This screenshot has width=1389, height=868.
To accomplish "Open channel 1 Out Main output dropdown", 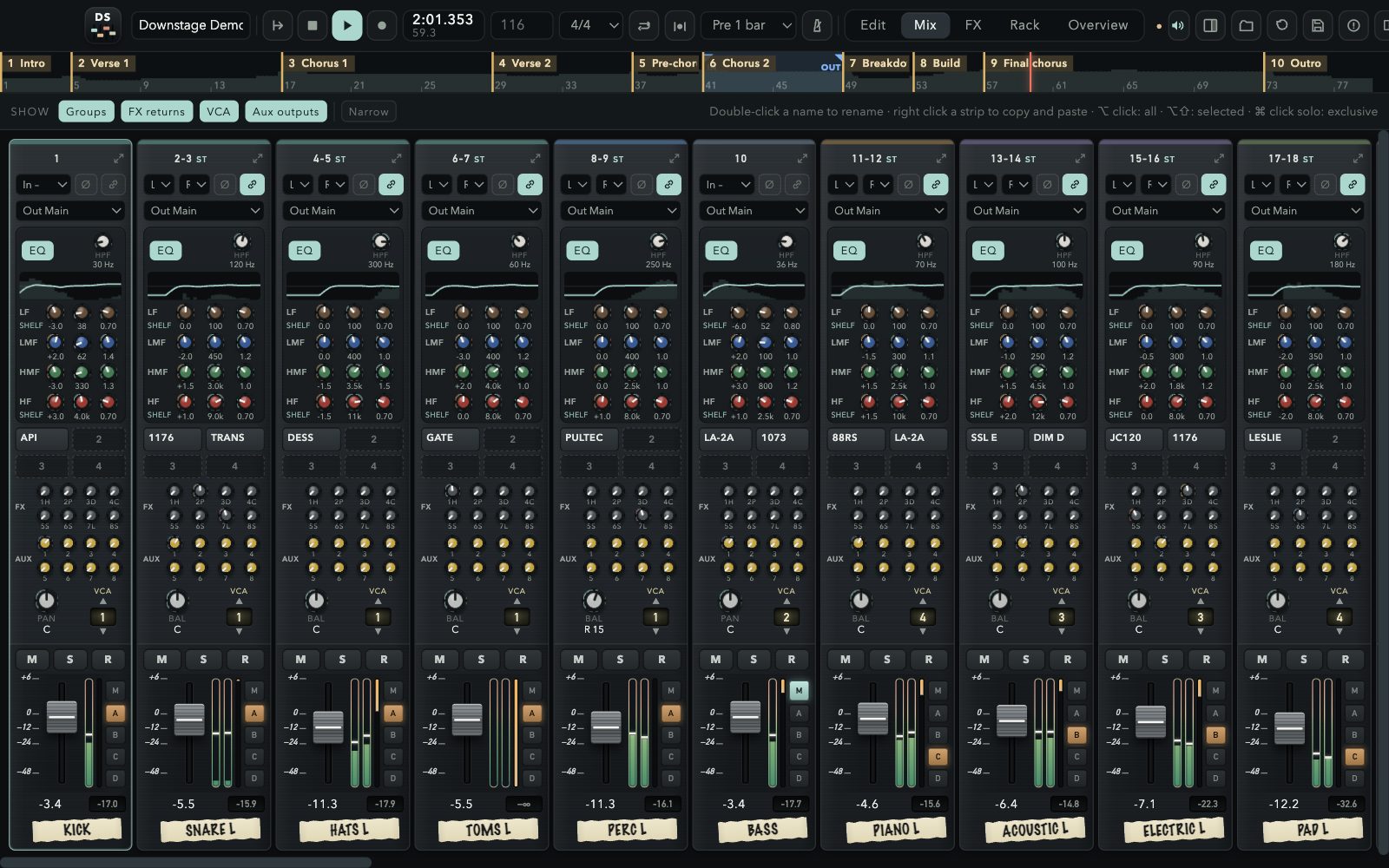I will point(71,210).
